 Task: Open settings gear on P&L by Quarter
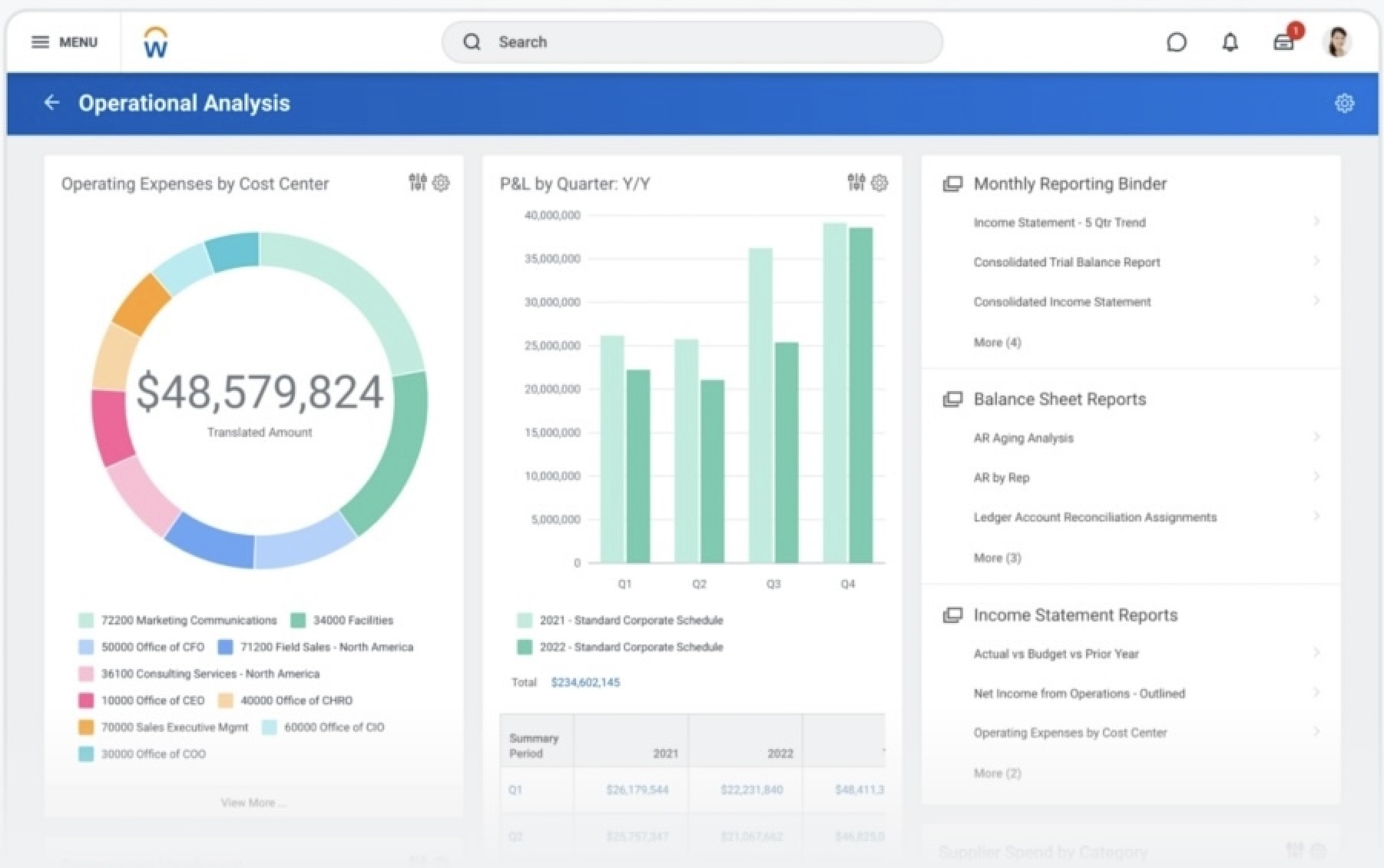[x=879, y=183]
